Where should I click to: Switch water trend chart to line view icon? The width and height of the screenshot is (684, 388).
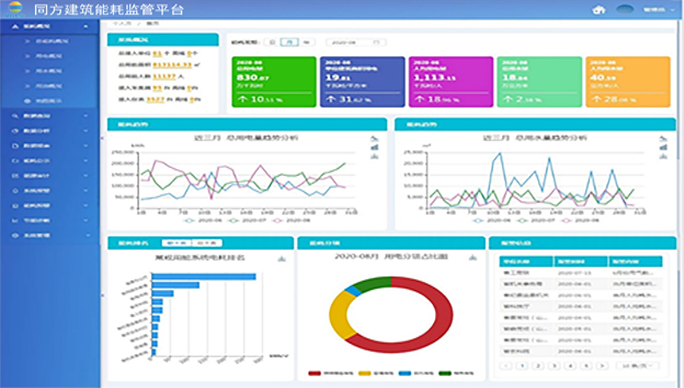[663, 139]
